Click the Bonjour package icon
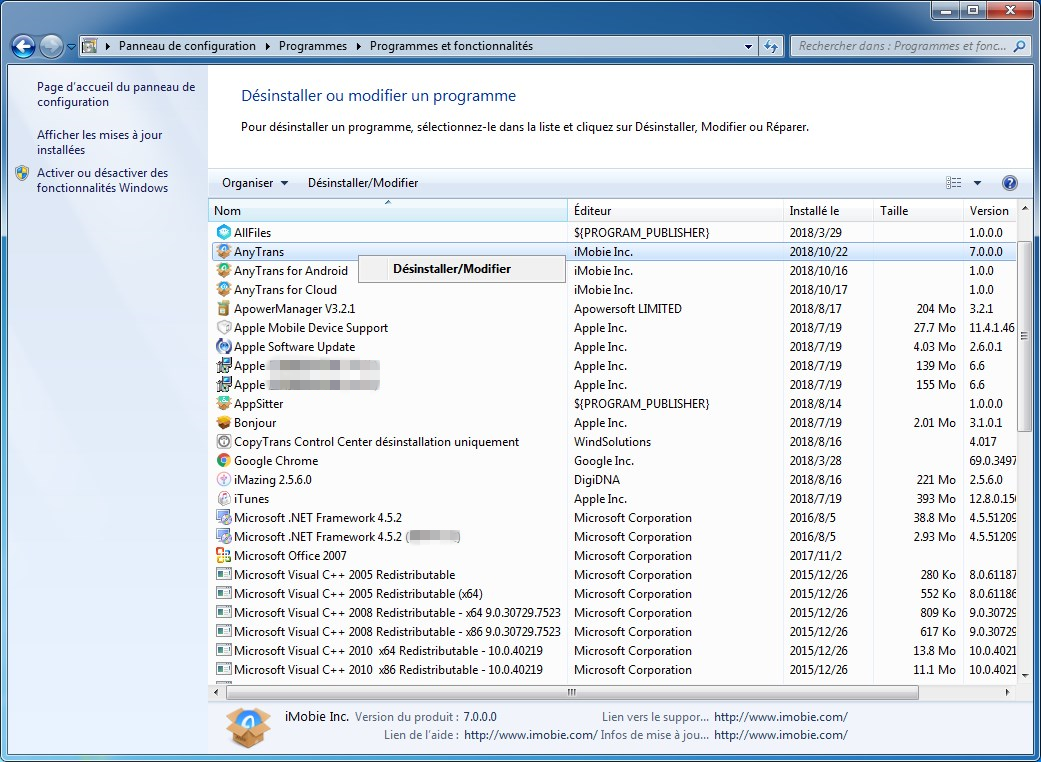1041x762 pixels. click(x=224, y=423)
